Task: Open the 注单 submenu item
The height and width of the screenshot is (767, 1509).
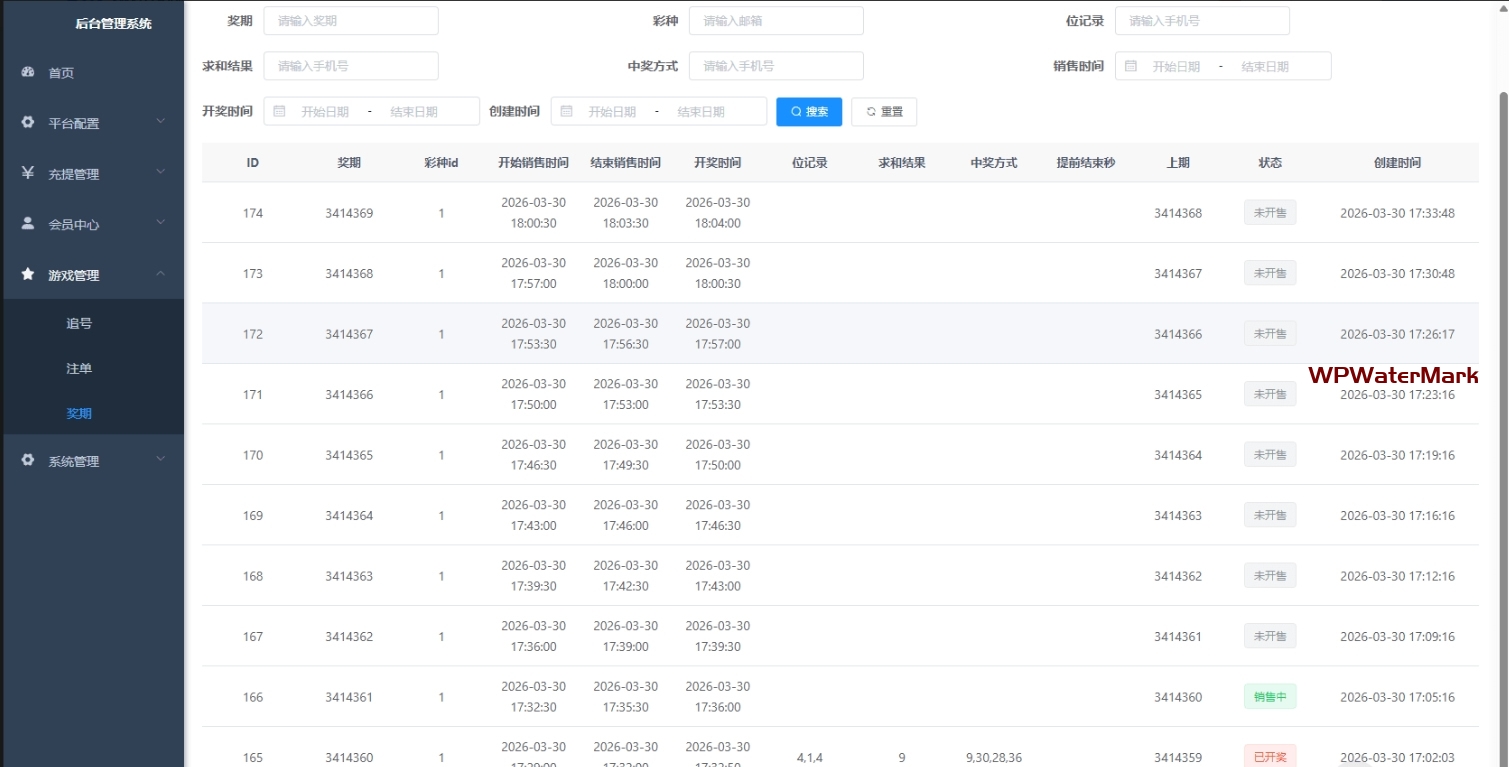Action: pos(79,369)
